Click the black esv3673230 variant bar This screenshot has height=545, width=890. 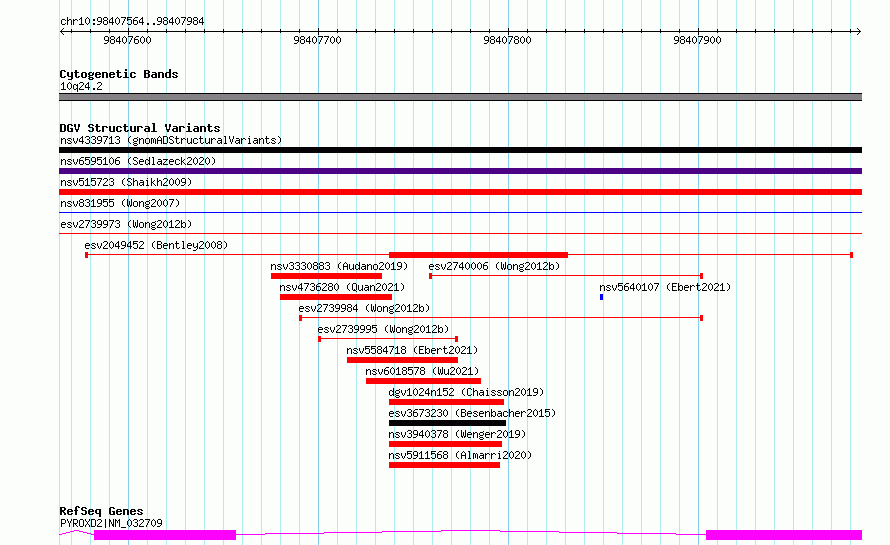447,423
